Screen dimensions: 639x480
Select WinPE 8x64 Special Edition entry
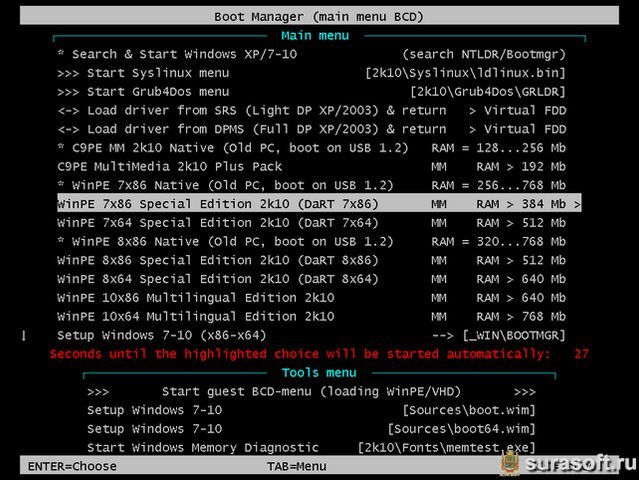[312, 279]
